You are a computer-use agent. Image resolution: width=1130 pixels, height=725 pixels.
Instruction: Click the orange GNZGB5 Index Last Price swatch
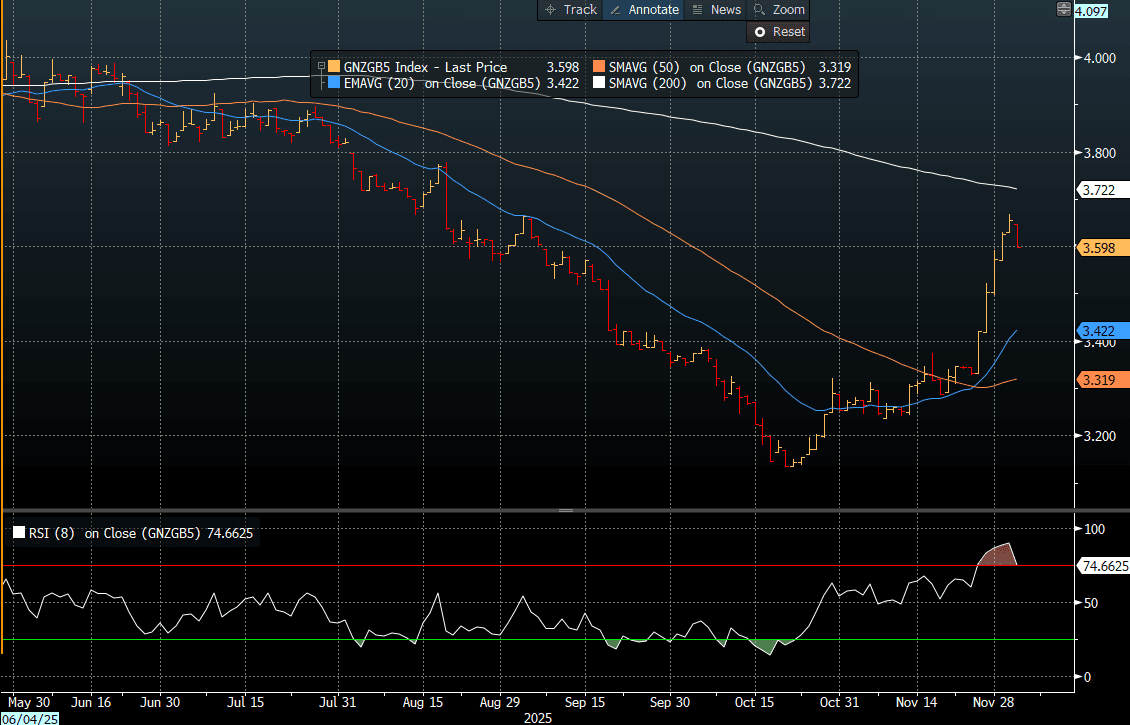tap(334, 67)
